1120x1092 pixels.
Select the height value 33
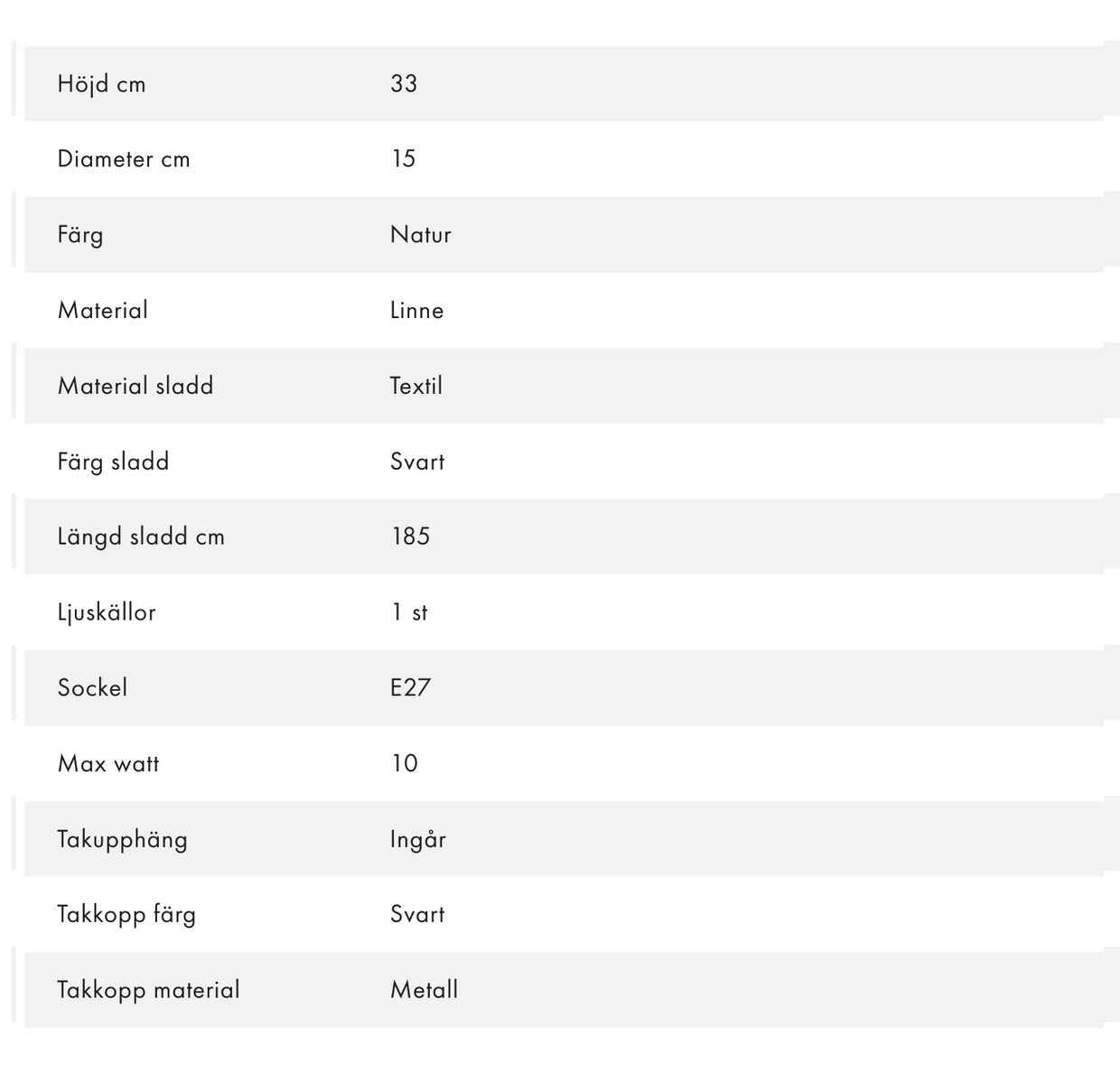(404, 83)
